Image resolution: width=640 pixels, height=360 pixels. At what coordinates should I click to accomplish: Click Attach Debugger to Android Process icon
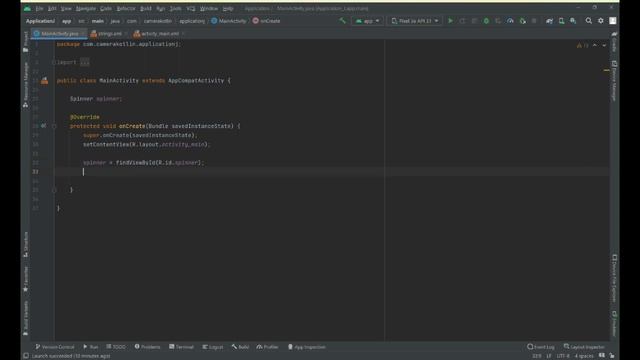click(522, 20)
